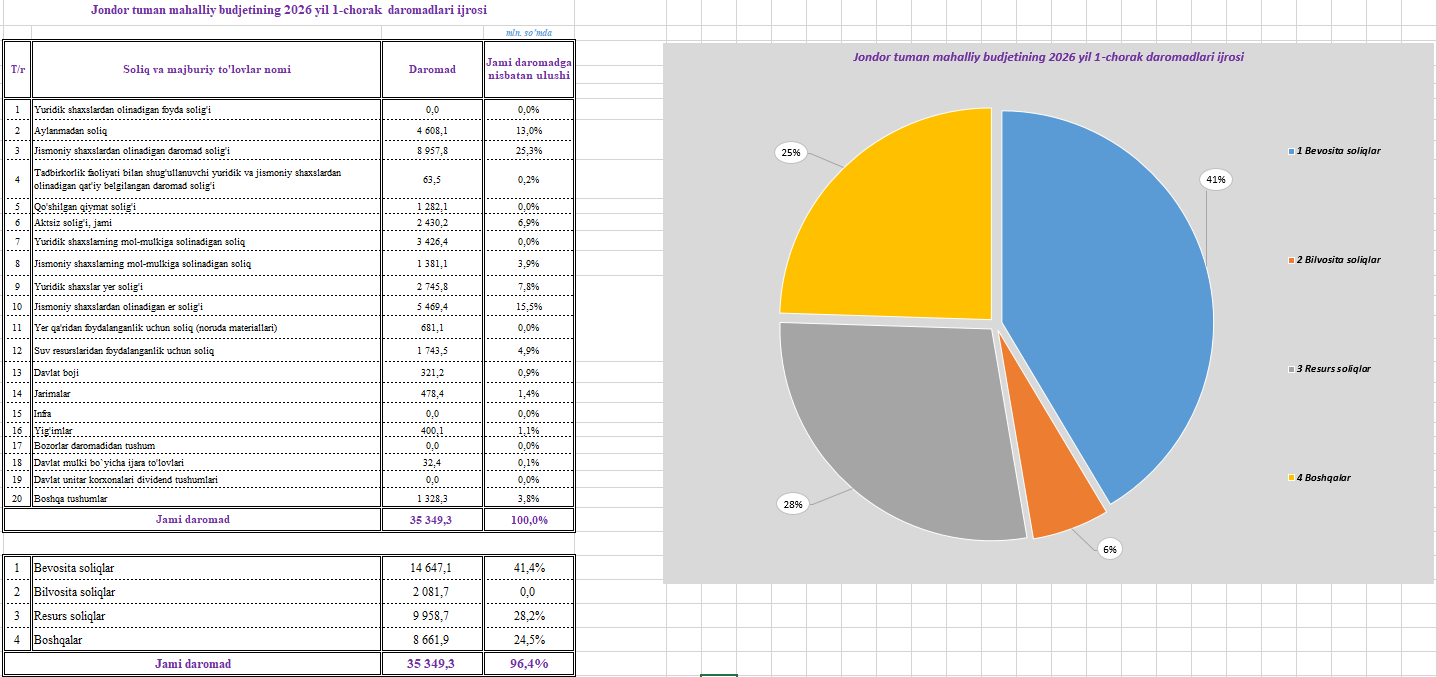
Task: Click the 6% data label callout
Action: pos(1110,549)
